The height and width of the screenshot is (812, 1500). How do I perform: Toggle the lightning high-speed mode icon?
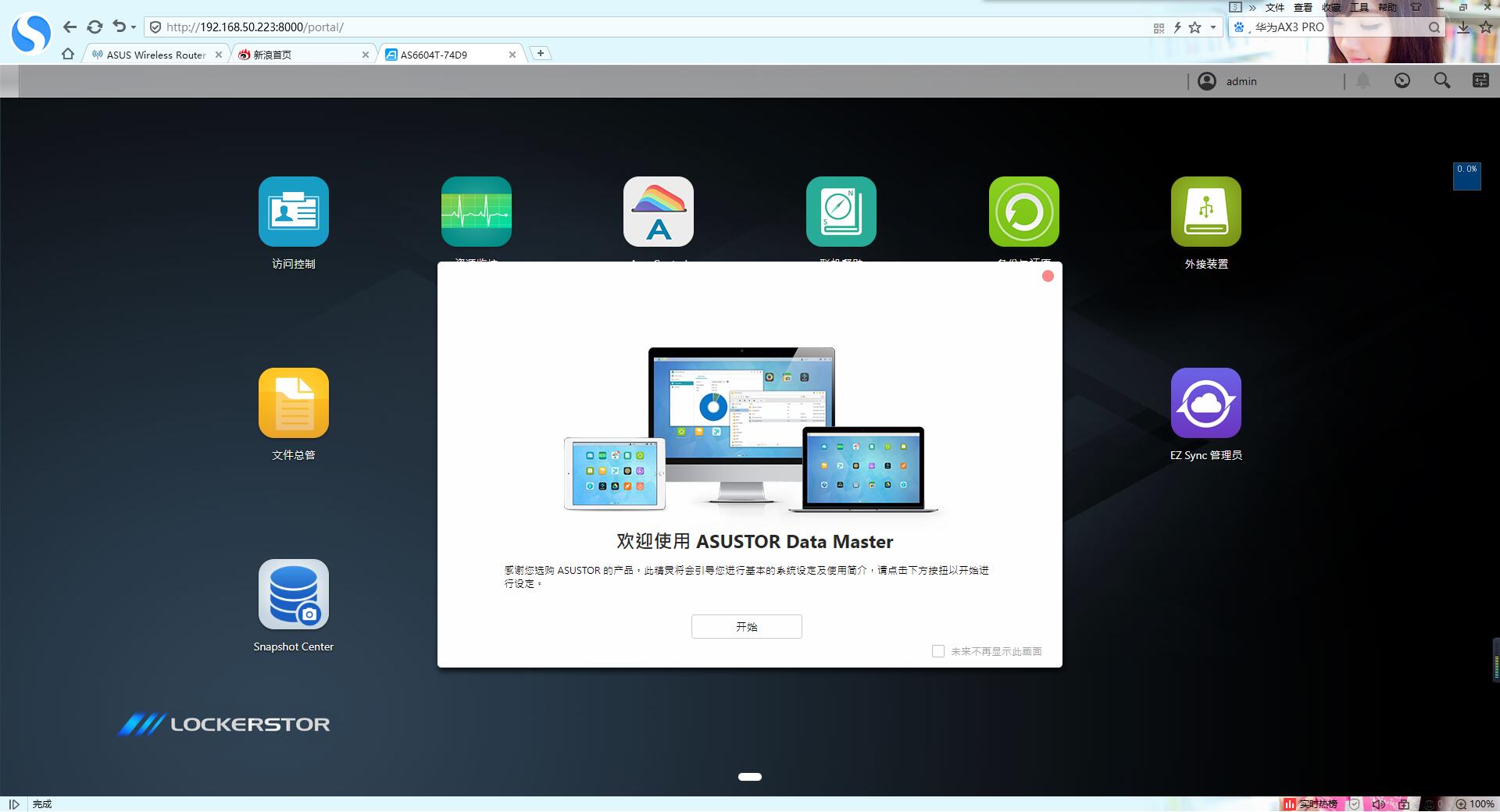[1177, 28]
